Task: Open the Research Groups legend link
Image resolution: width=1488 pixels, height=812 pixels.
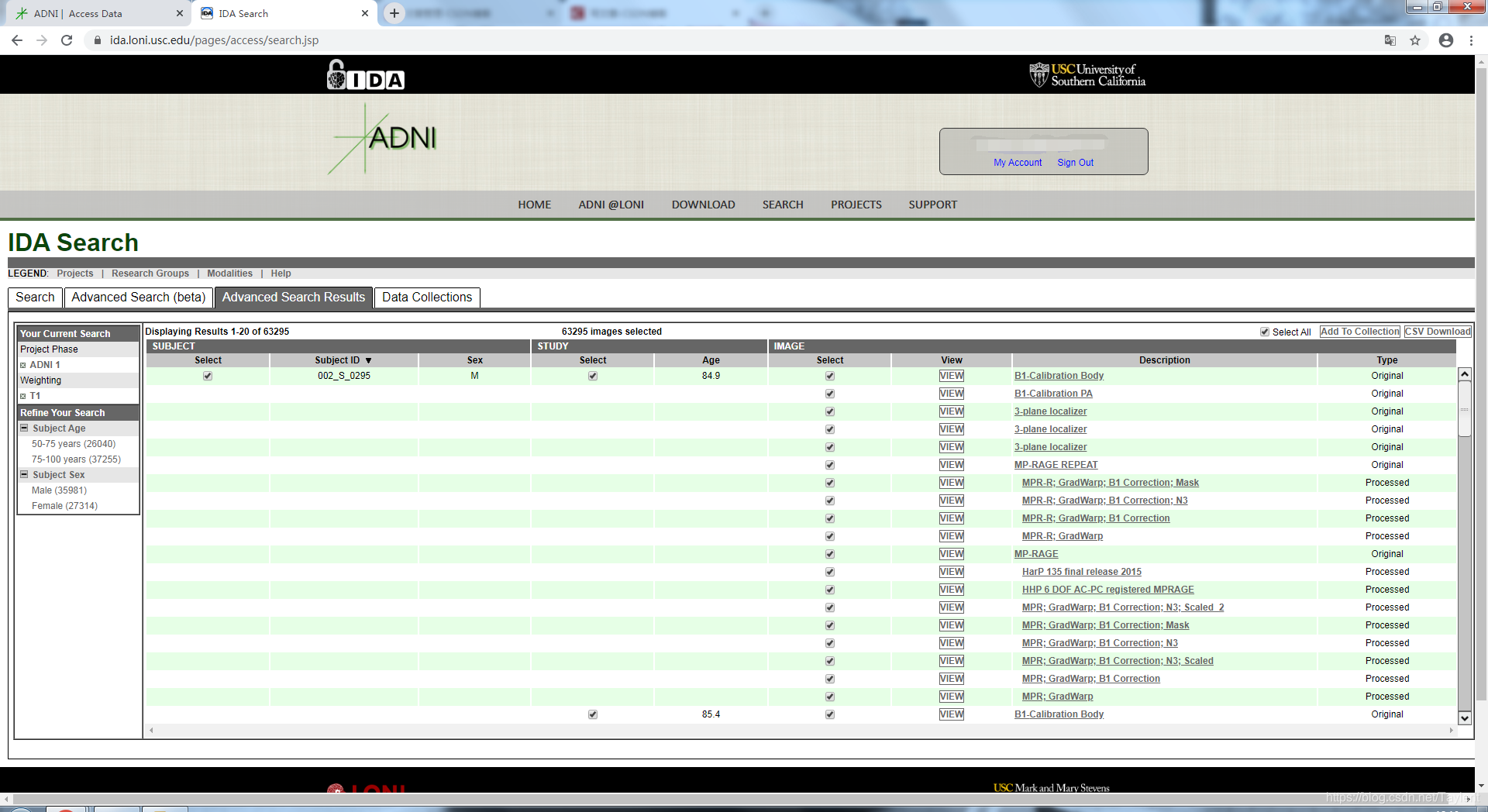Action: point(150,274)
